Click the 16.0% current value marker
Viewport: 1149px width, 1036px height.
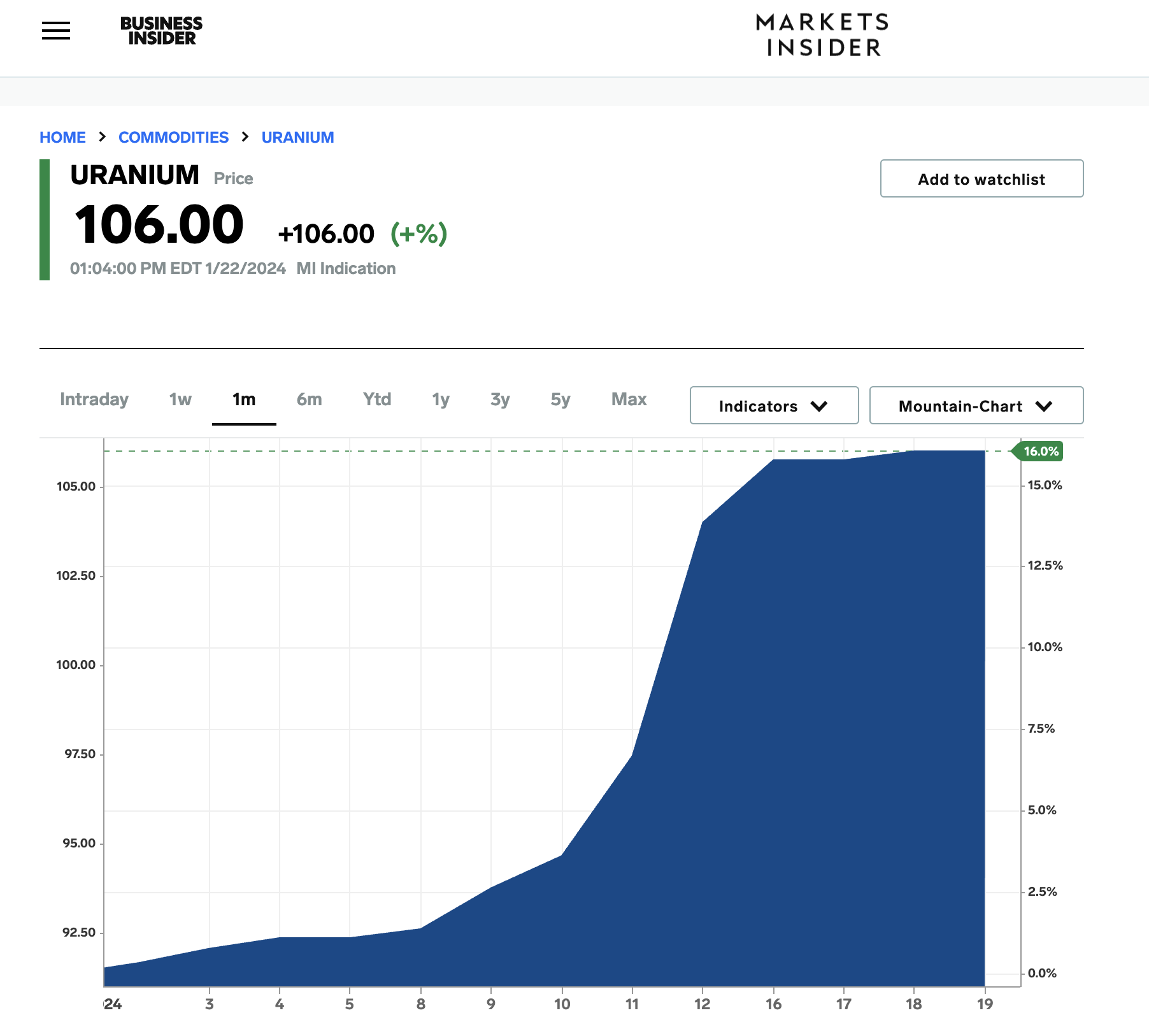click(x=1038, y=451)
